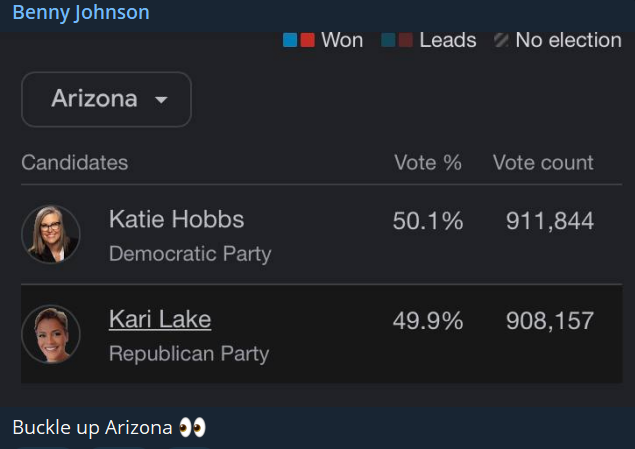635x449 pixels.
Task: Click the Democratic Party label
Action: pyautogui.click(x=190, y=254)
